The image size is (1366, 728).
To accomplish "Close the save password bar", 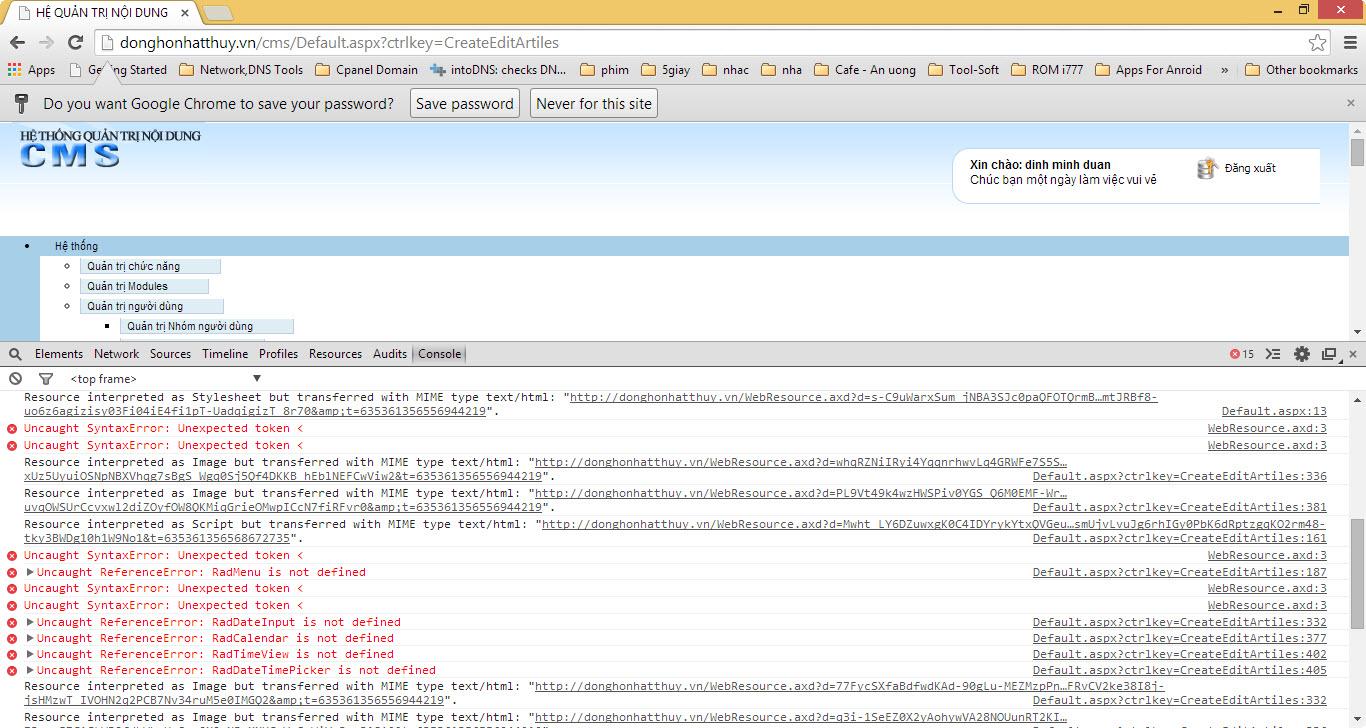I will pos(1350,103).
